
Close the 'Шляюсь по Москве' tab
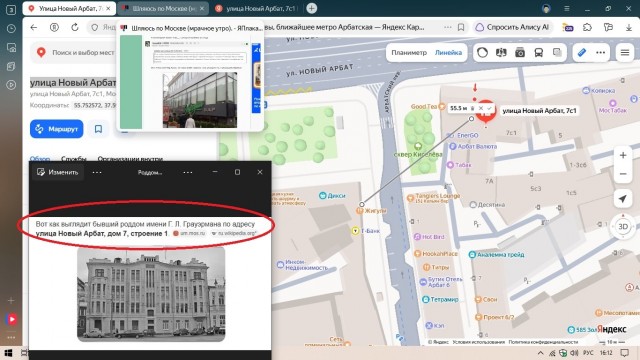[202, 8]
